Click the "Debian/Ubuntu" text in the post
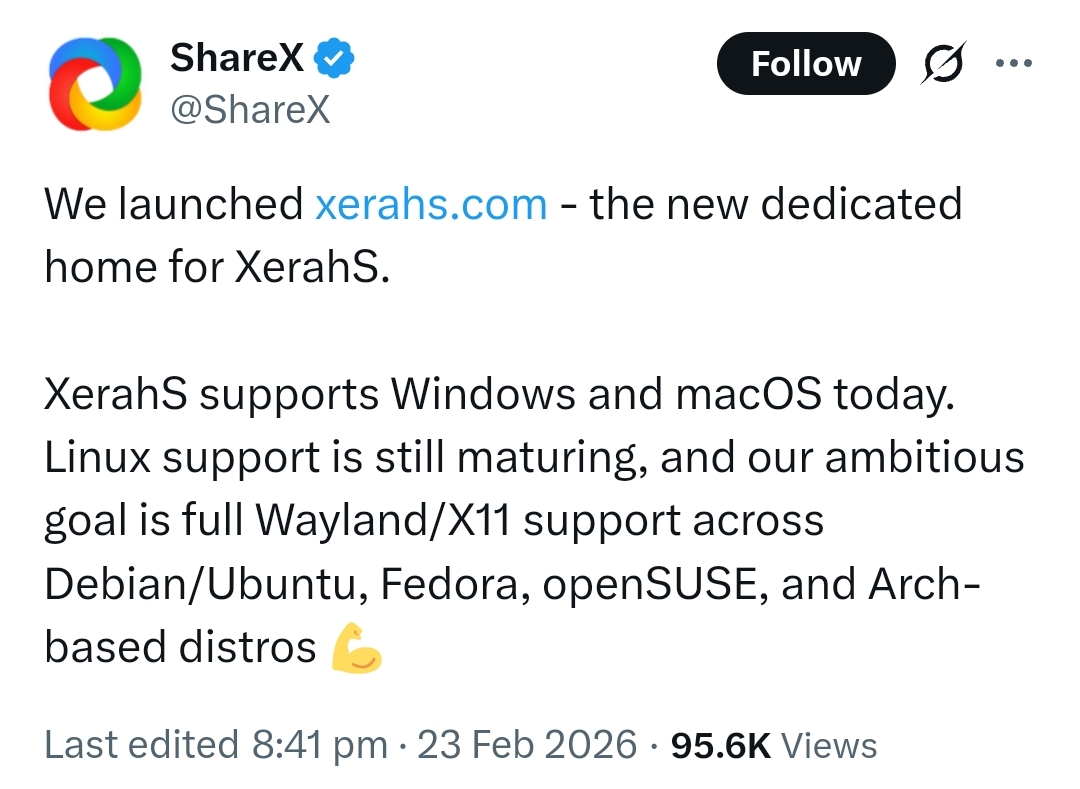Image resolution: width=1080 pixels, height=789 pixels. pos(195,584)
